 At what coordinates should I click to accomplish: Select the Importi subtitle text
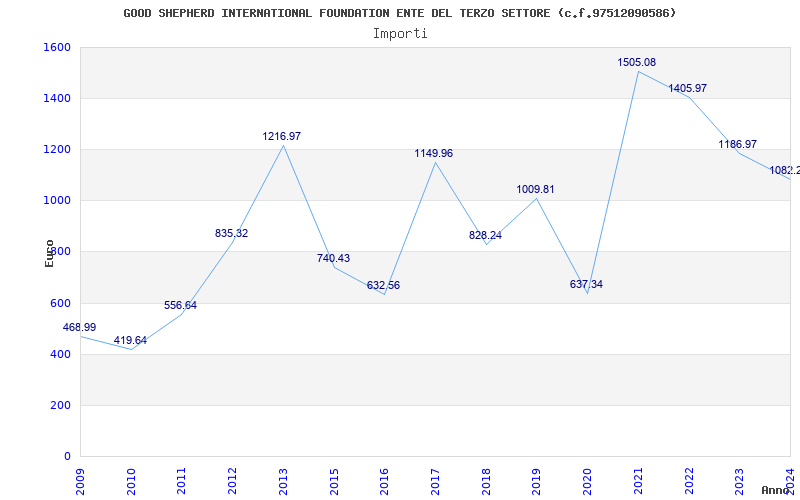(x=400, y=34)
